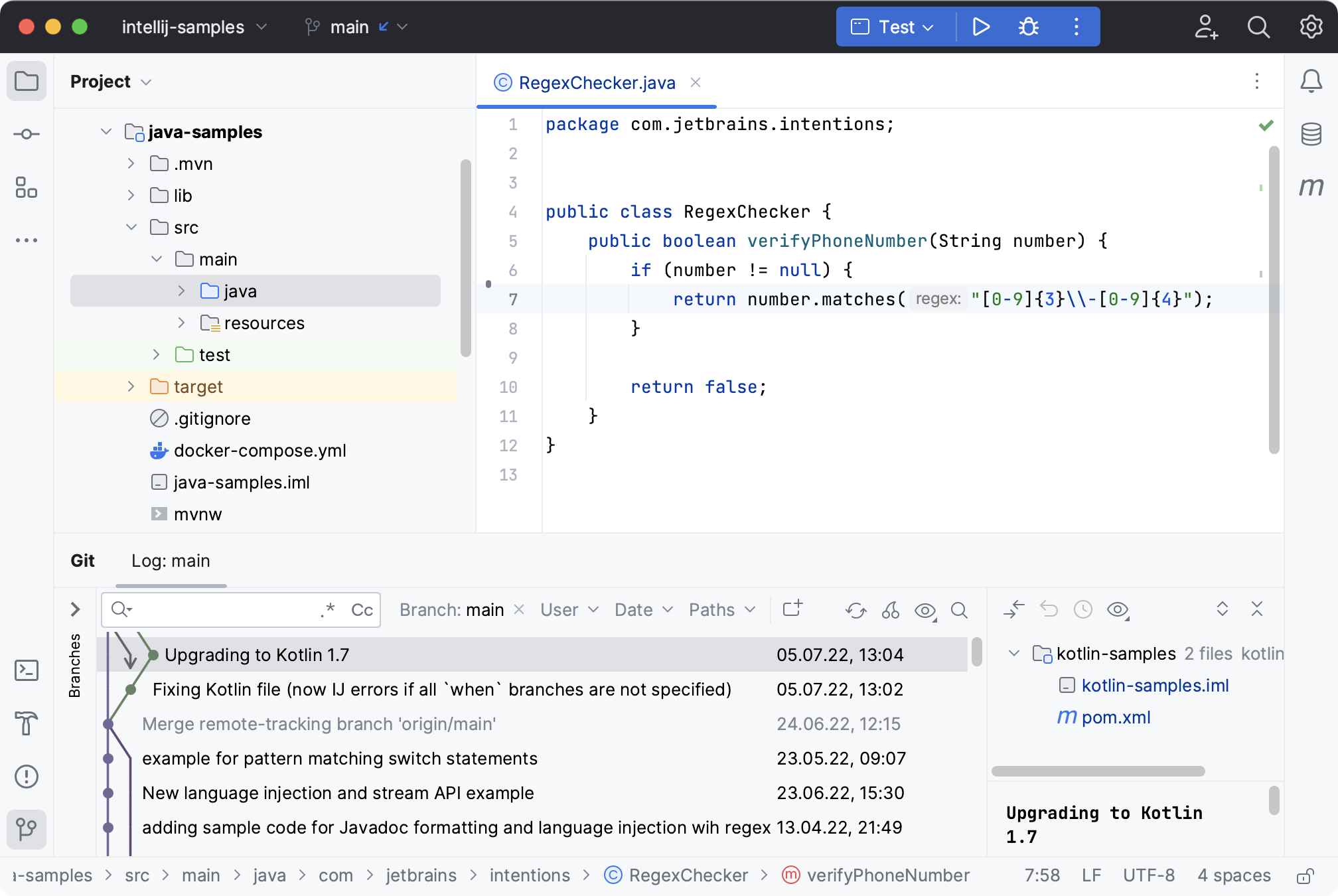Viewport: 1338px width, 896px height.
Task: Click the revert changes icon
Action: tap(1049, 609)
